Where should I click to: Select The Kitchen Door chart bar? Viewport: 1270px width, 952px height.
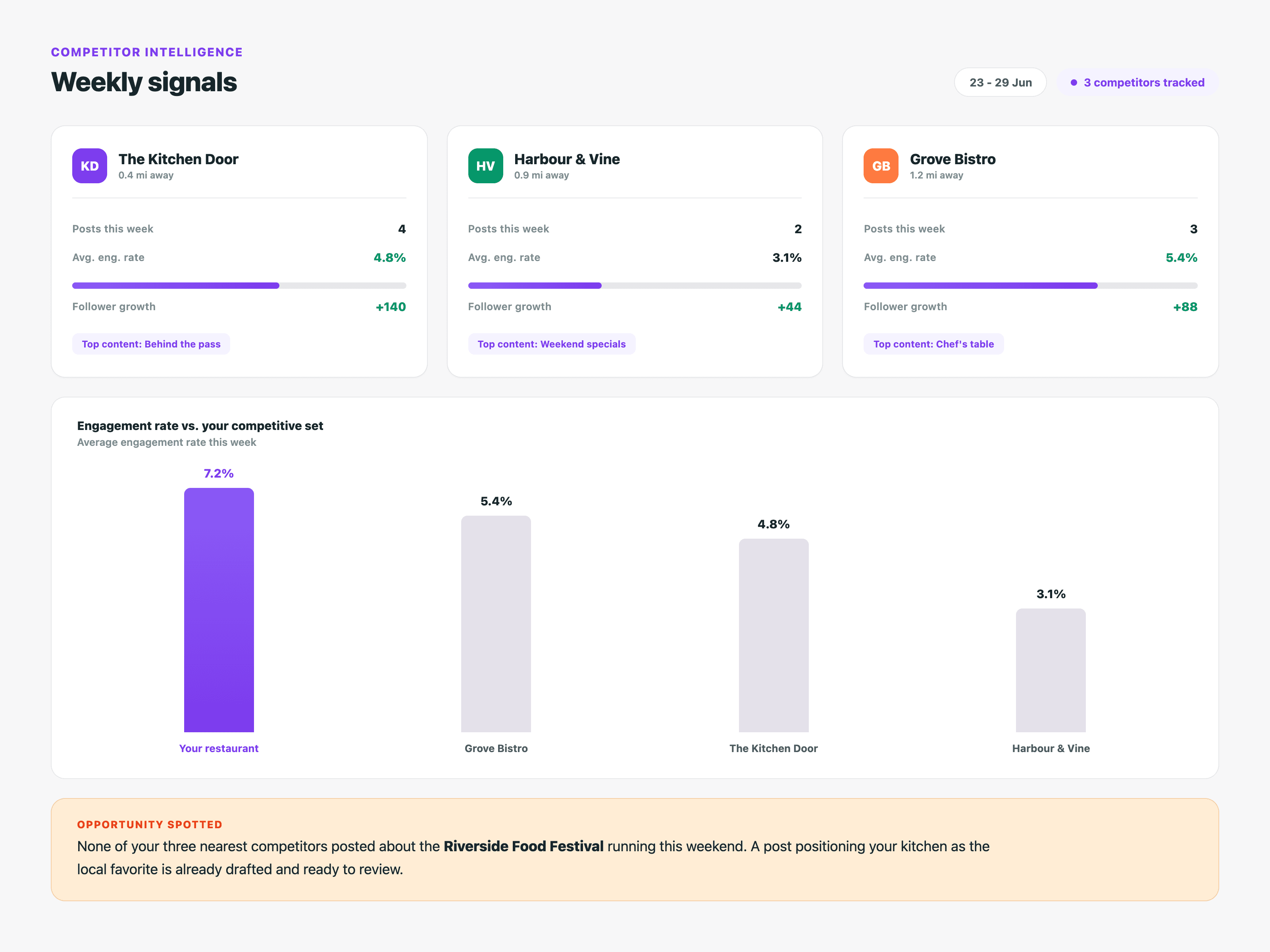pyautogui.click(x=774, y=635)
